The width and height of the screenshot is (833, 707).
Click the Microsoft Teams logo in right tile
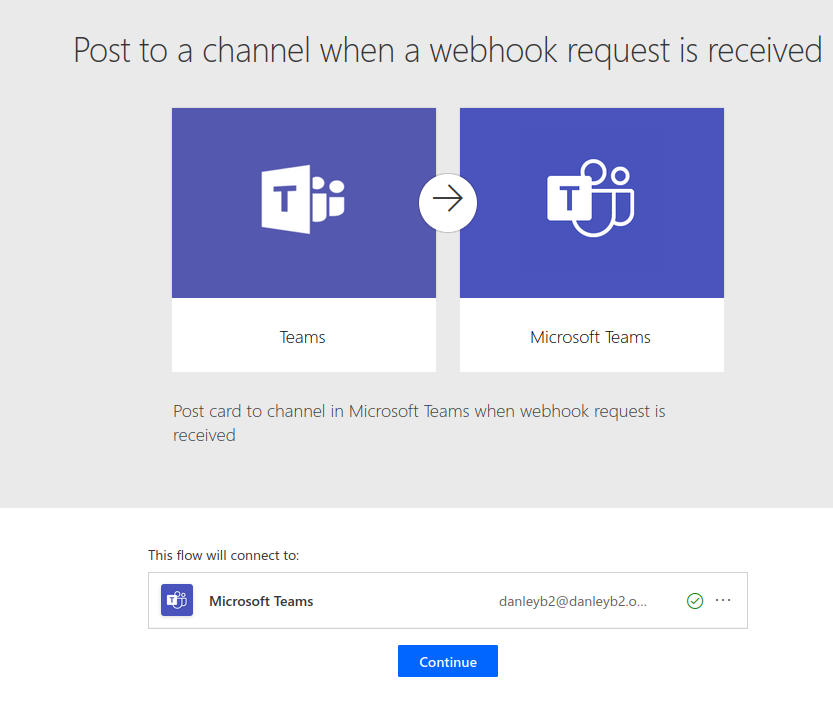click(591, 198)
